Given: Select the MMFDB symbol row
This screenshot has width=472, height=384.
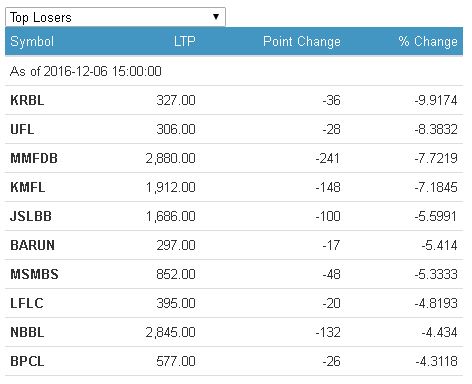Looking at the screenshot, I should tap(234, 158).
